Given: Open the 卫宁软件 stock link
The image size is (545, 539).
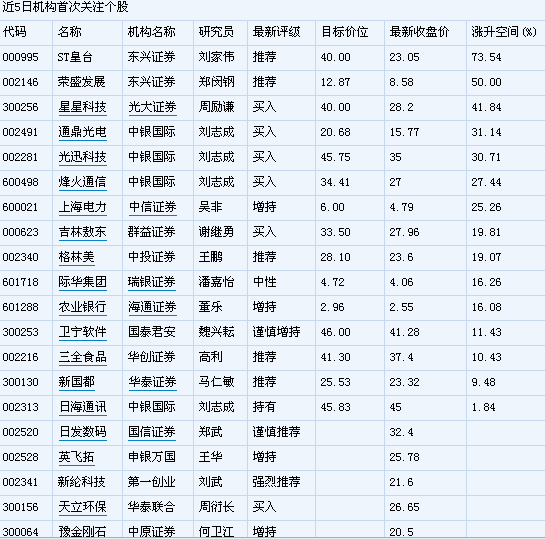Looking at the screenshot, I should (83, 332).
